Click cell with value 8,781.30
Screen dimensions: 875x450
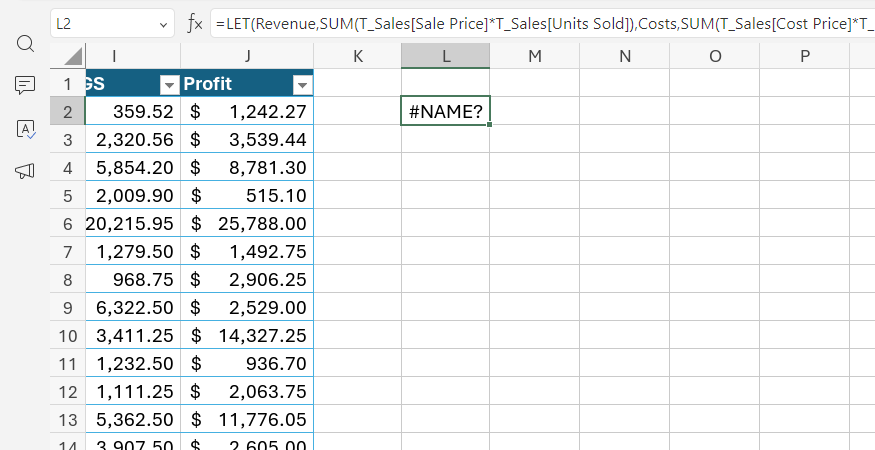(x=247, y=167)
